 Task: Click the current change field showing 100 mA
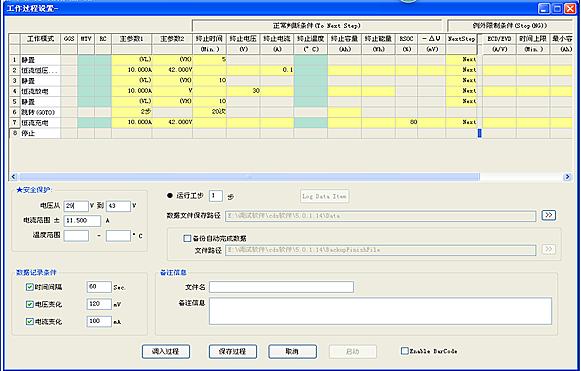point(99,322)
